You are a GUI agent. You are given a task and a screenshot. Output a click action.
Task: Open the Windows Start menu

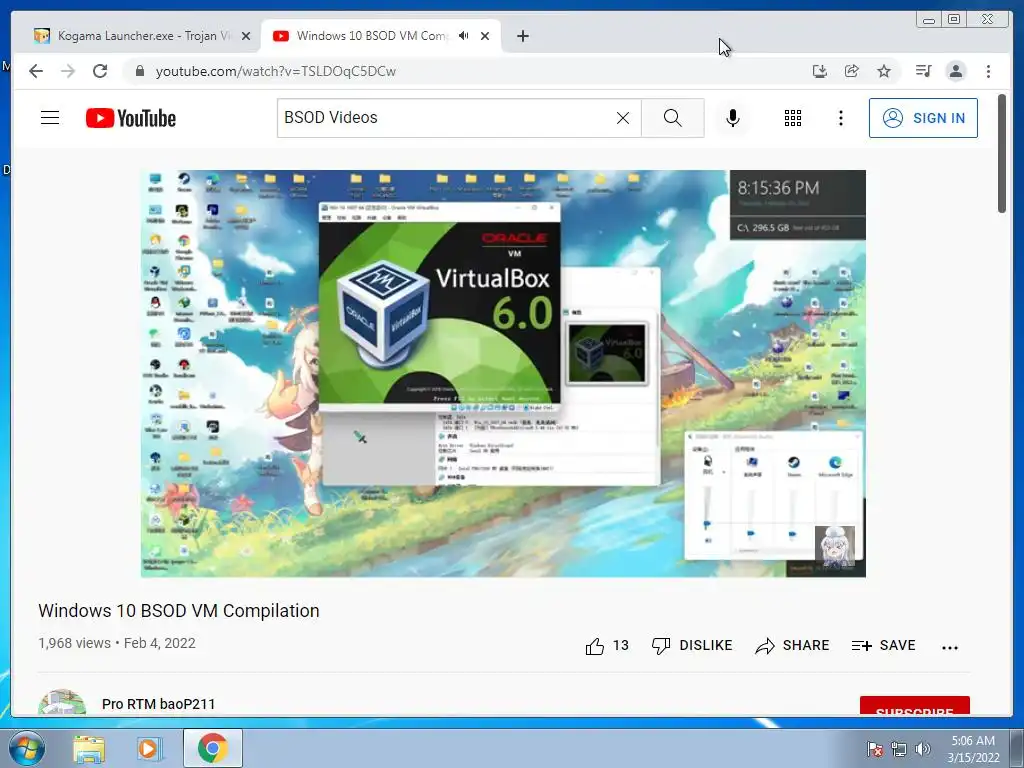pos(26,748)
